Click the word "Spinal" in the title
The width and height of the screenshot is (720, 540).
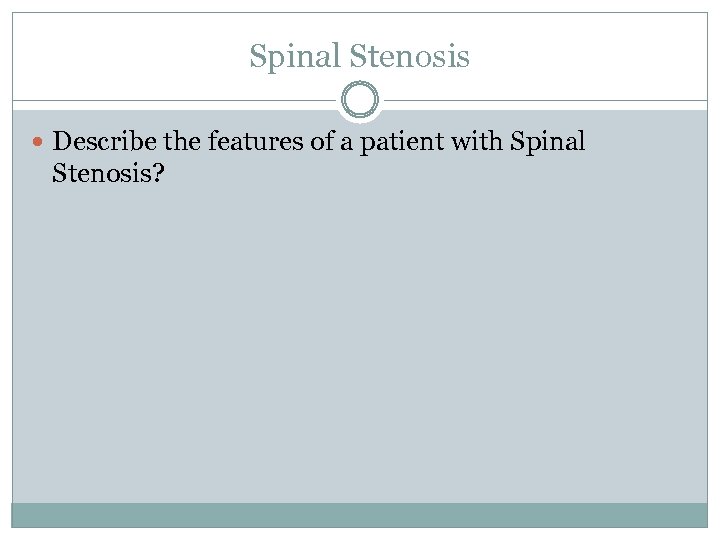point(295,57)
